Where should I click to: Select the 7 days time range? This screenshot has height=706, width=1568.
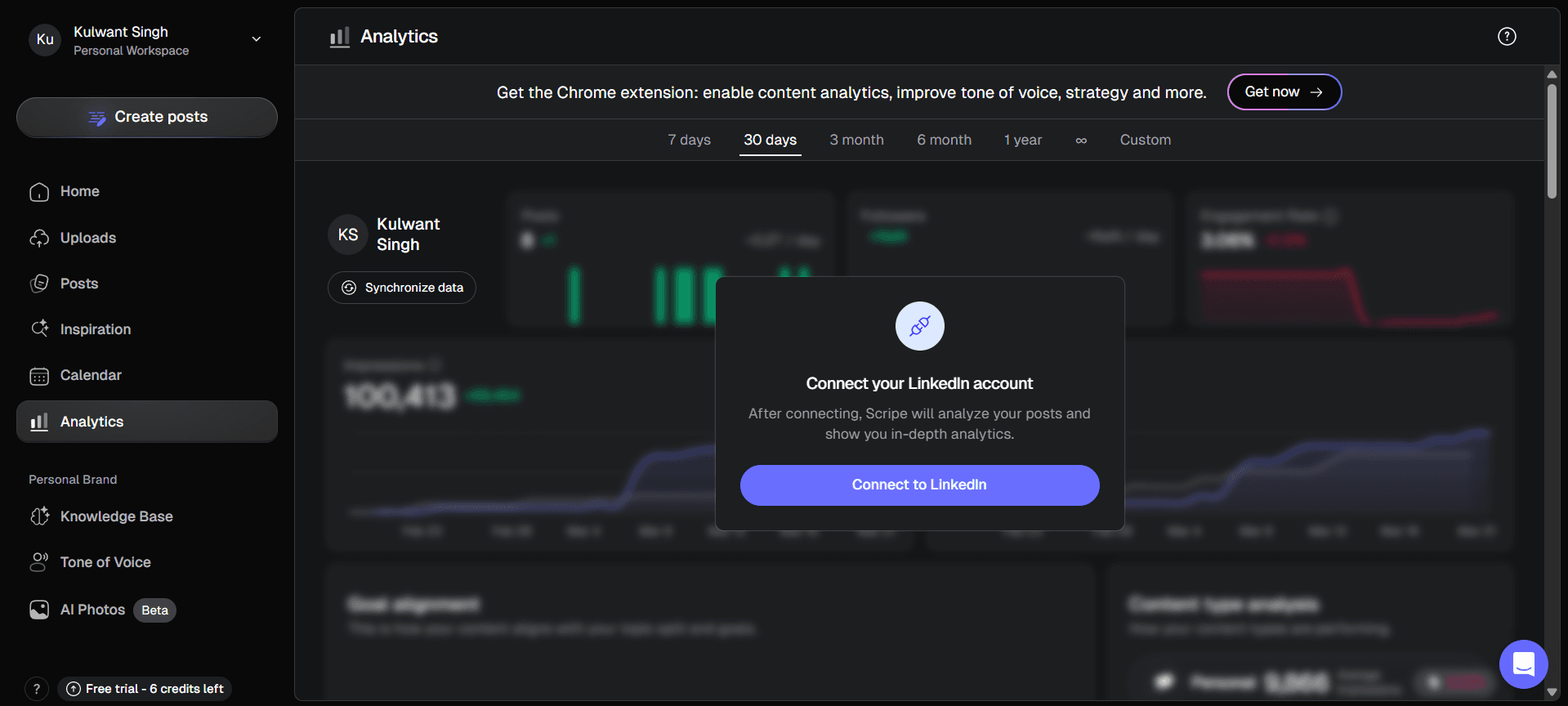tap(689, 141)
